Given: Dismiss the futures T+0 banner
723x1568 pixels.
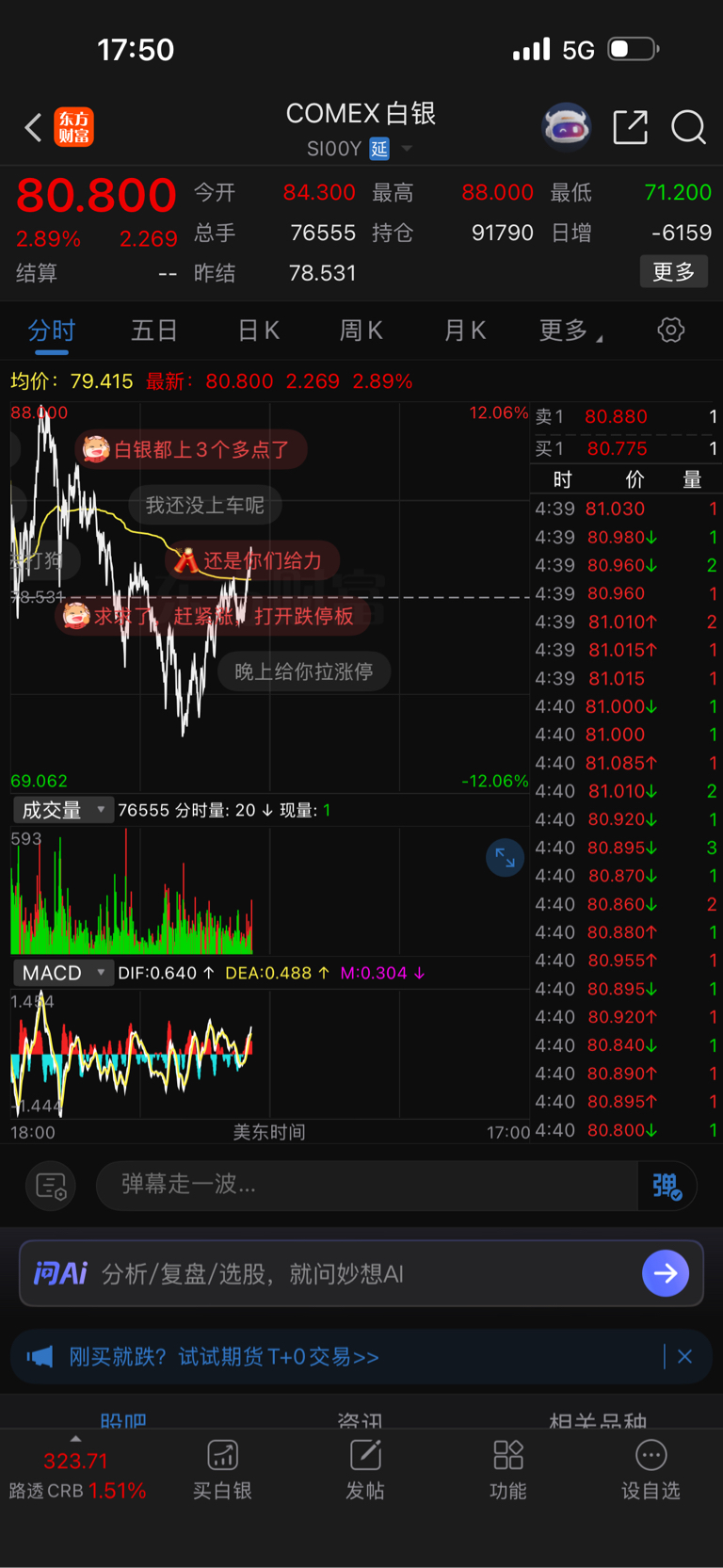Looking at the screenshot, I should point(684,1356).
